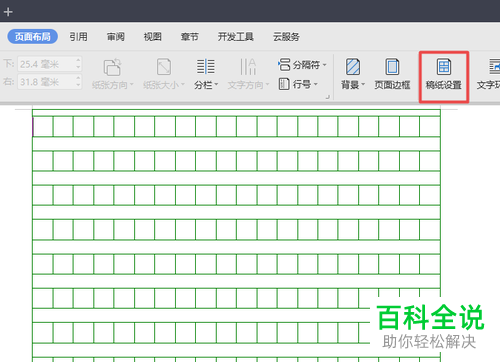
Task: Switch to the 引用 tab
Action: coord(79,37)
